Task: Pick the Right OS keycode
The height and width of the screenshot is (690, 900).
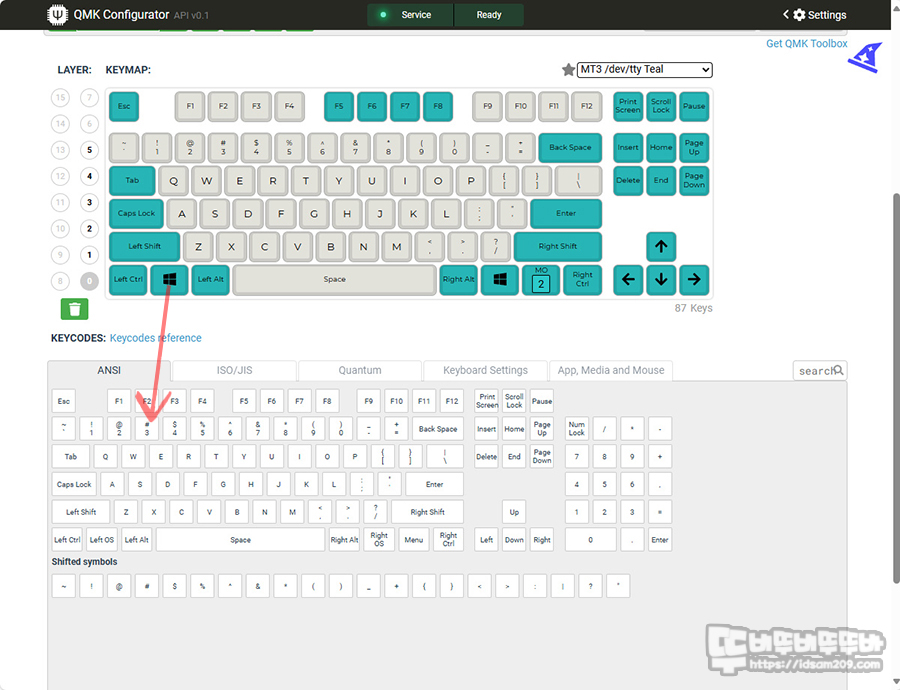Action: point(379,540)
